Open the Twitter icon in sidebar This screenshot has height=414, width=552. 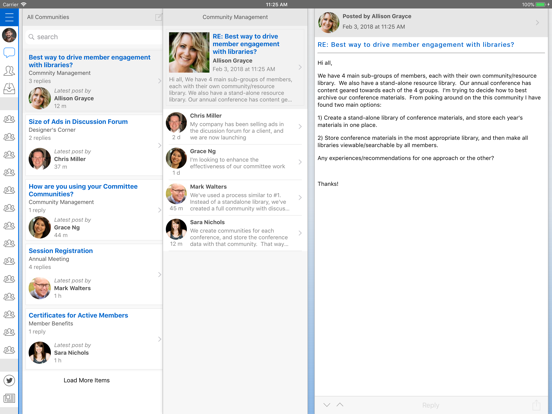click(x=9, y=380)
